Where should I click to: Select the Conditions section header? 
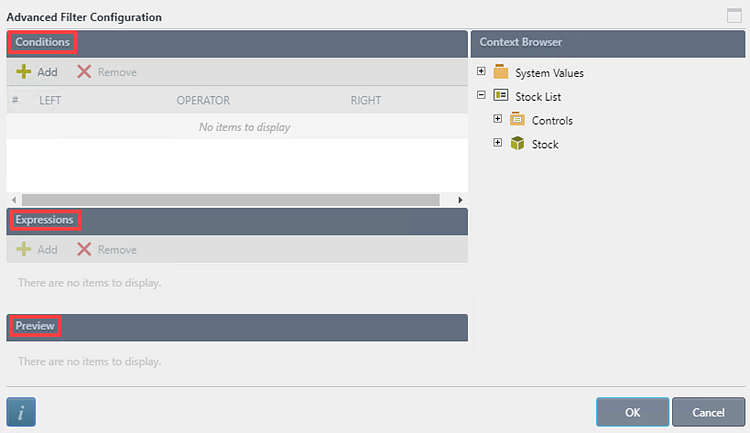(x=42, y=43)
